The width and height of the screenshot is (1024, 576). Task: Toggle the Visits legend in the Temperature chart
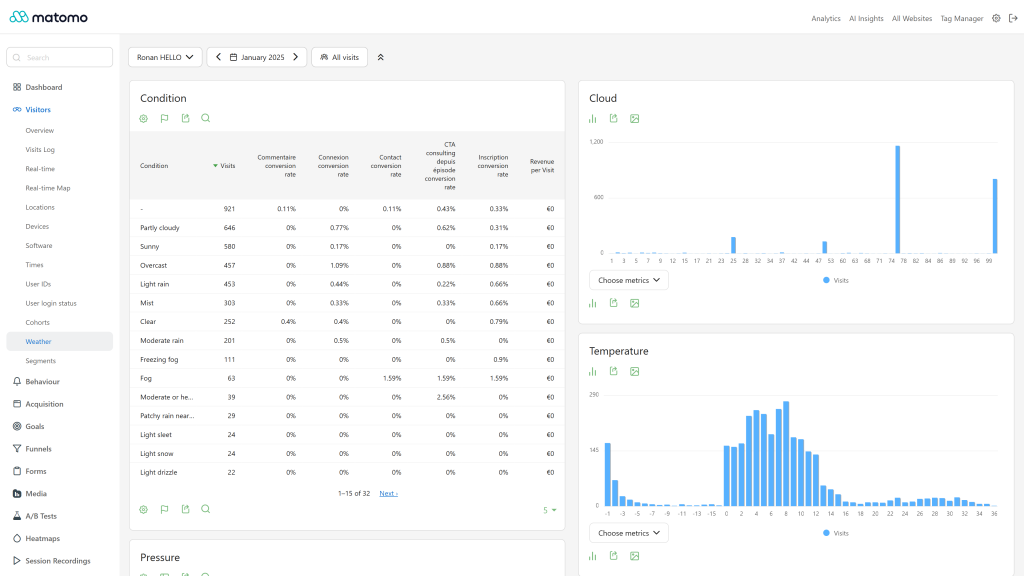click(x=835, y=533)
